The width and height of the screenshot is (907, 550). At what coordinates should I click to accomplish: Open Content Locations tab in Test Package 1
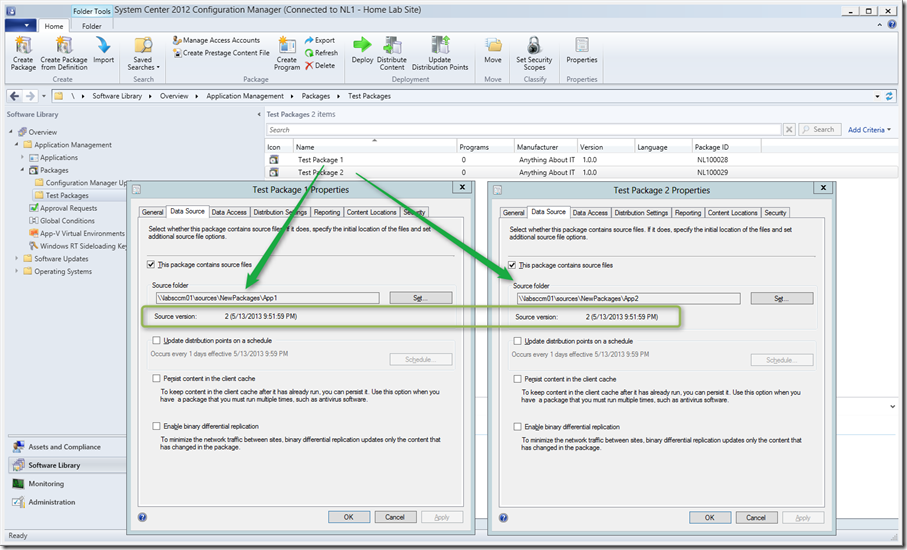[x=372, y=212]
